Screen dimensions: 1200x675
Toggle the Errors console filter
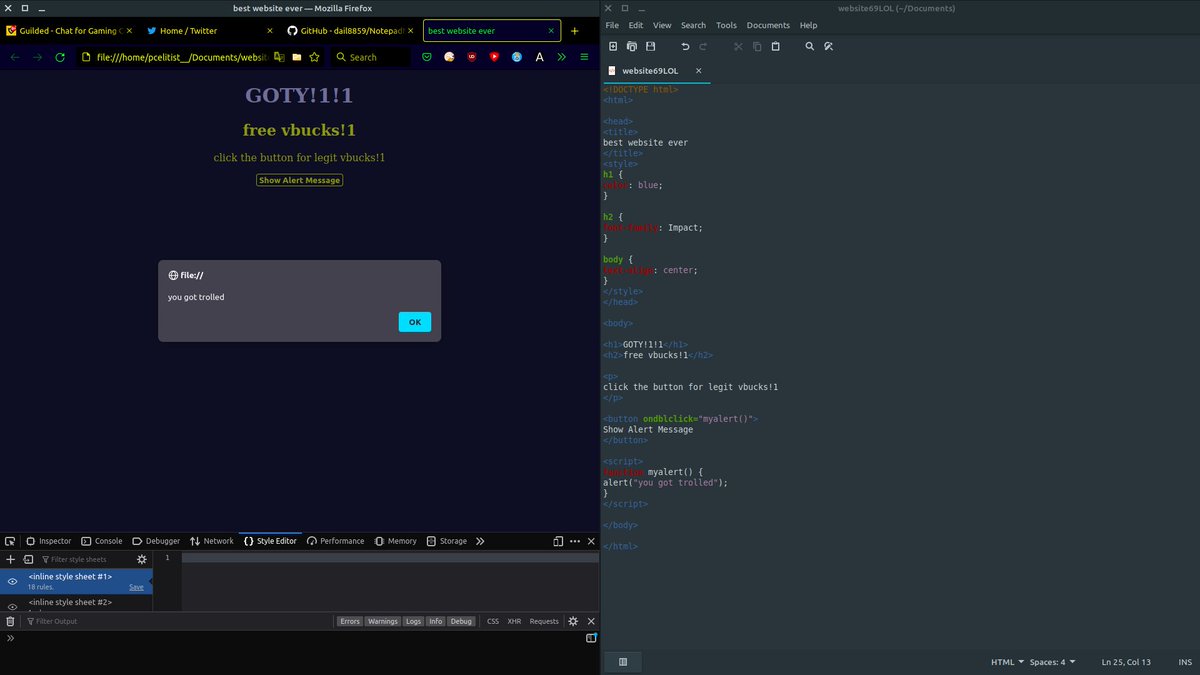[x=350, y=621]
